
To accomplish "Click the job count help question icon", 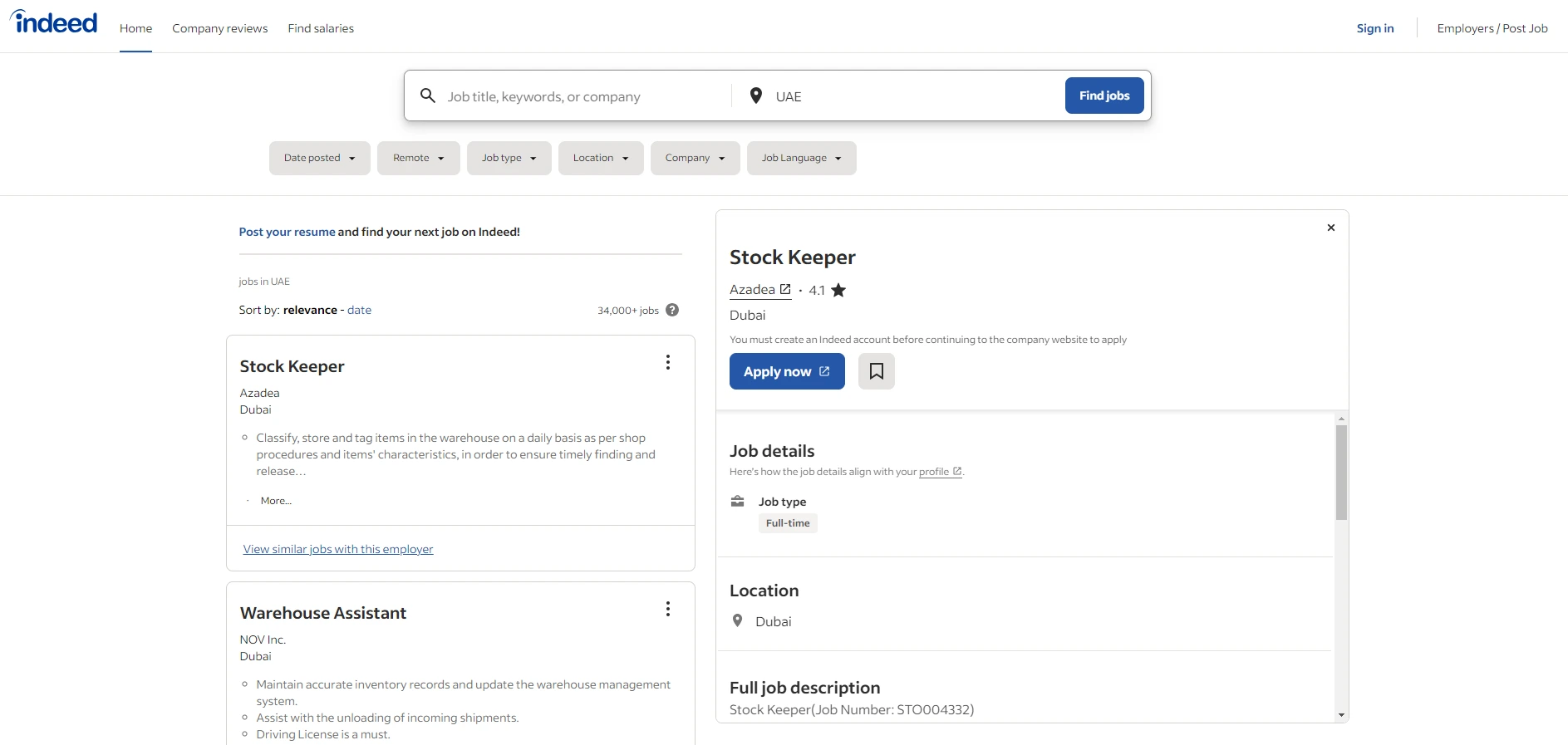I will (x=672, y=310).
